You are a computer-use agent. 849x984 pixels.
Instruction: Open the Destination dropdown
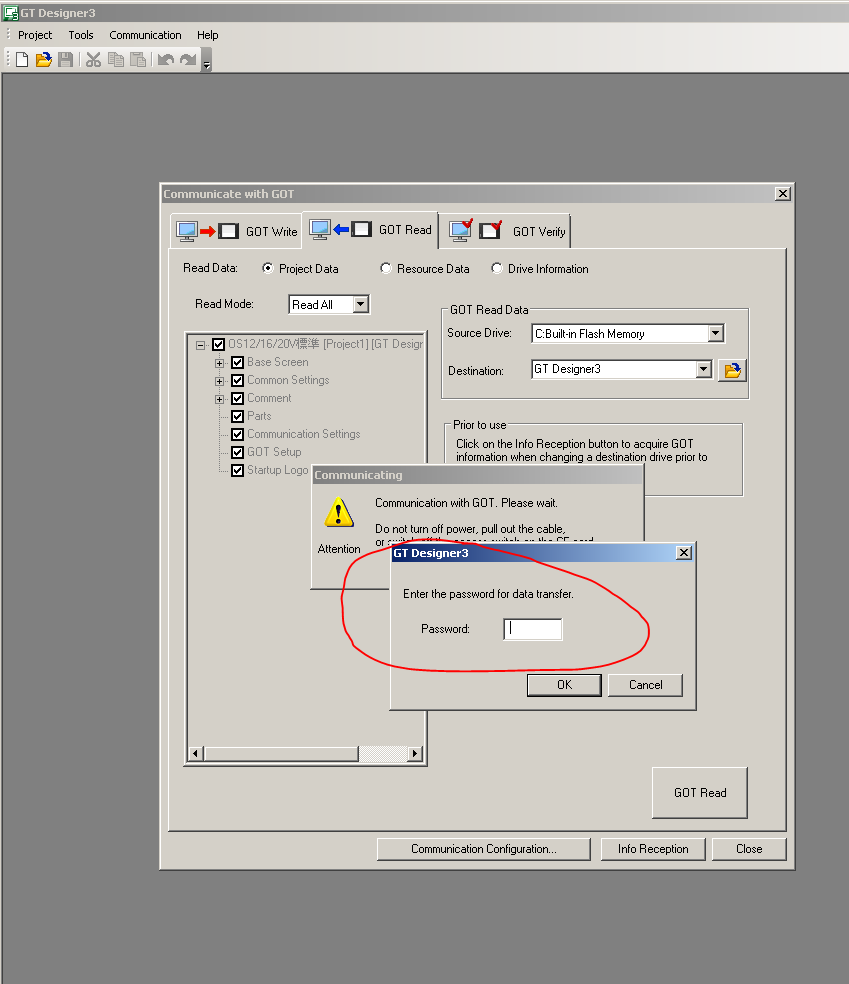tap(703, 369)
